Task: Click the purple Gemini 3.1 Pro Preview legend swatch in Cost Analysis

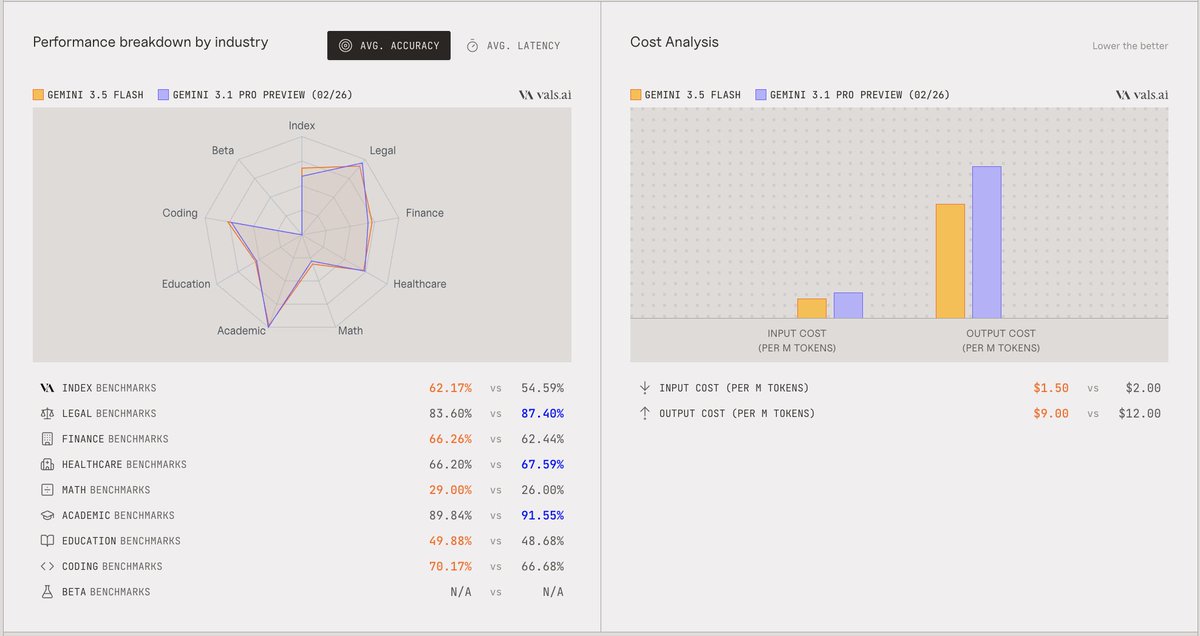Action: pos(761,95)
